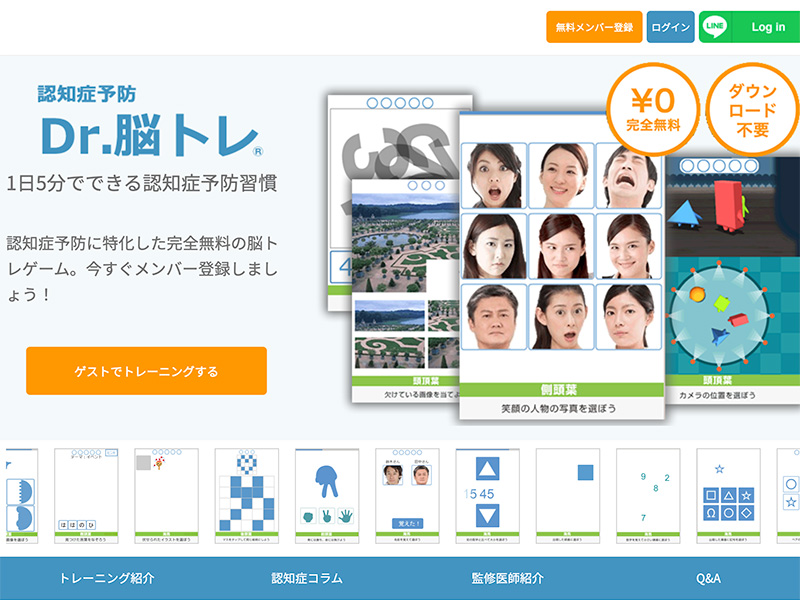Screen dimensions: 800x600
Task: Pick the filled blue star symbol tile
Action: pyautogui.click(x=746, y=495)
